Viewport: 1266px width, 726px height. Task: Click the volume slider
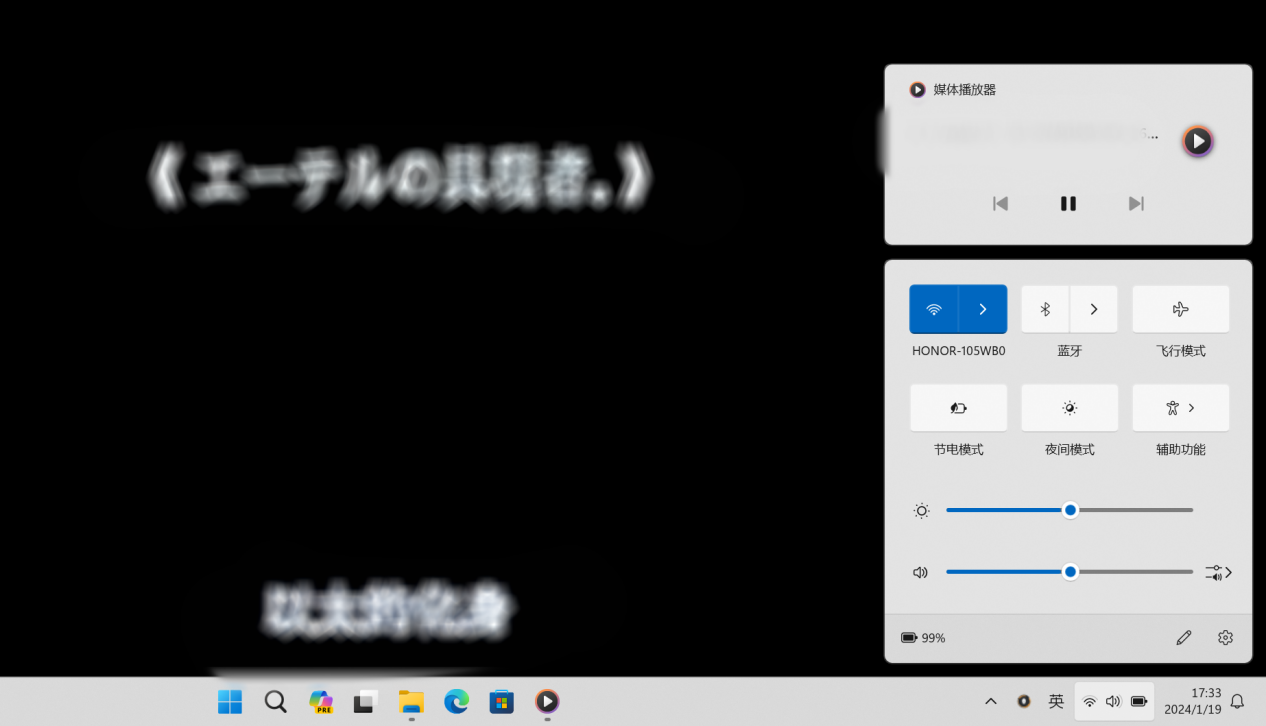click(x=1069, y=572)
